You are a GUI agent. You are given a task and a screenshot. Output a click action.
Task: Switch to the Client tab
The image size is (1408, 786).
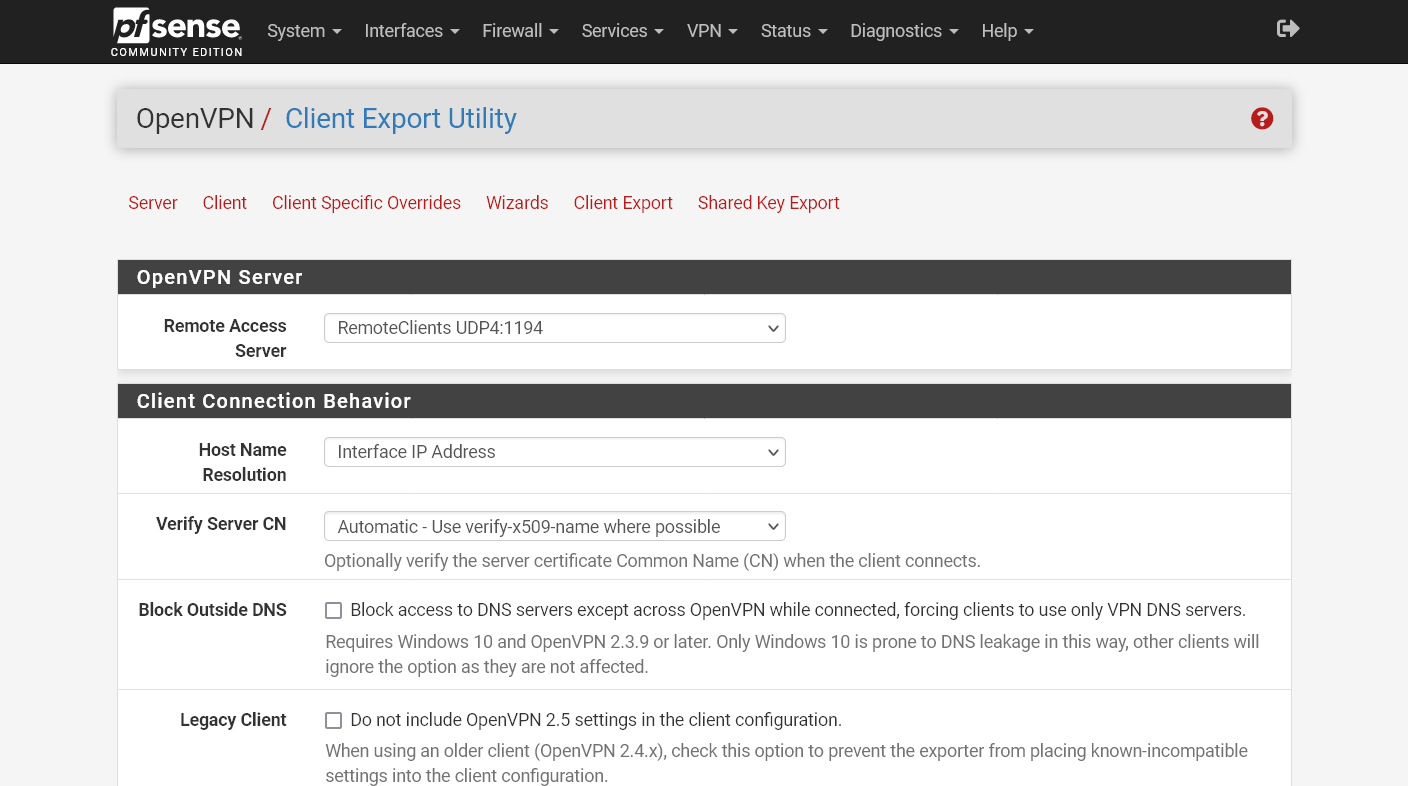(224, 203)
